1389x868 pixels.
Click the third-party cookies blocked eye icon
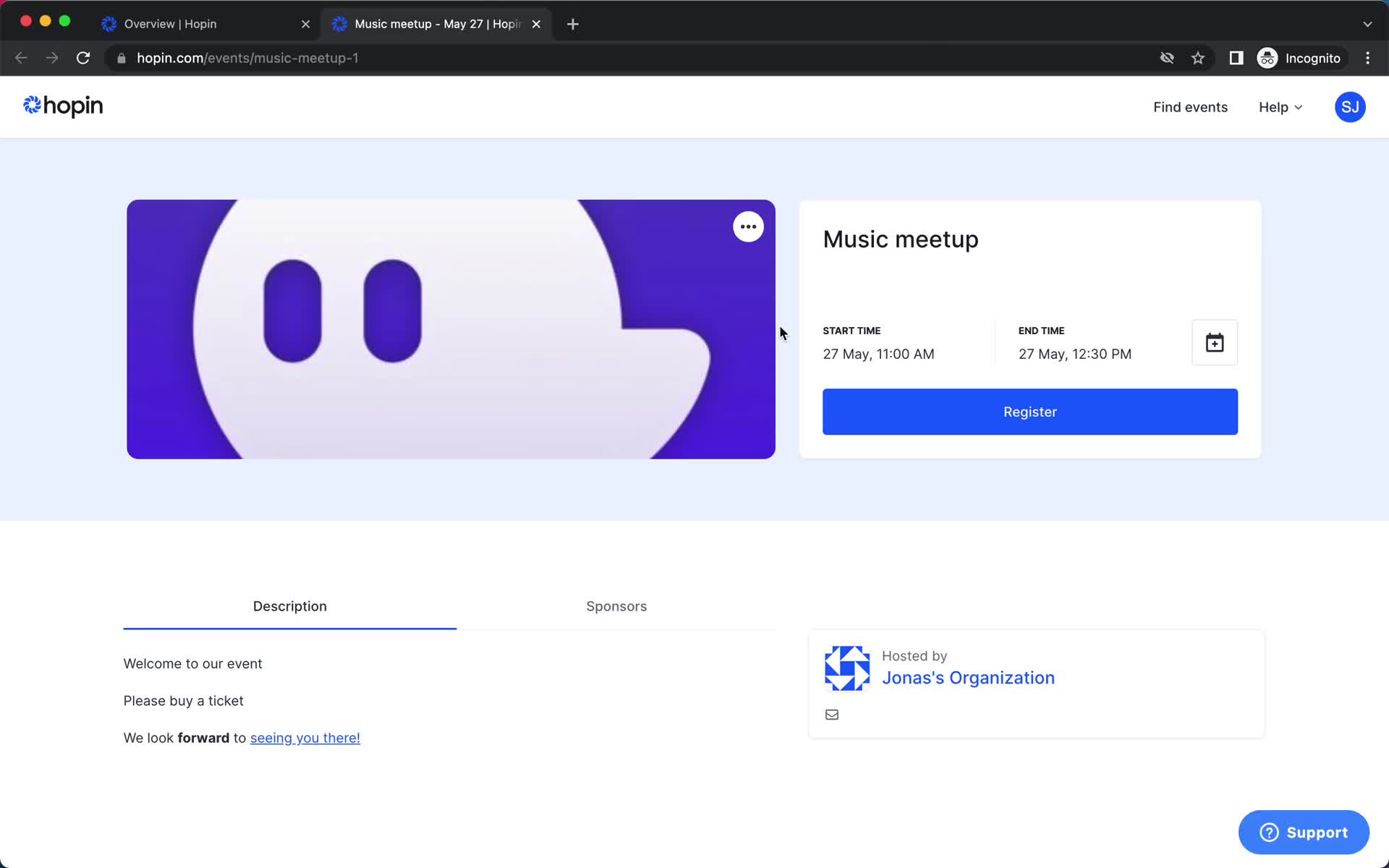pos(1167,58)
